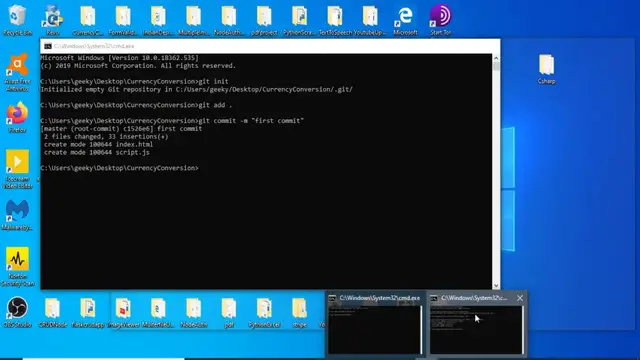Viewport: 640px width, 360px height.
Task: Click 'create mode 100644 index.html' line
Action: [x=98, y=144]
